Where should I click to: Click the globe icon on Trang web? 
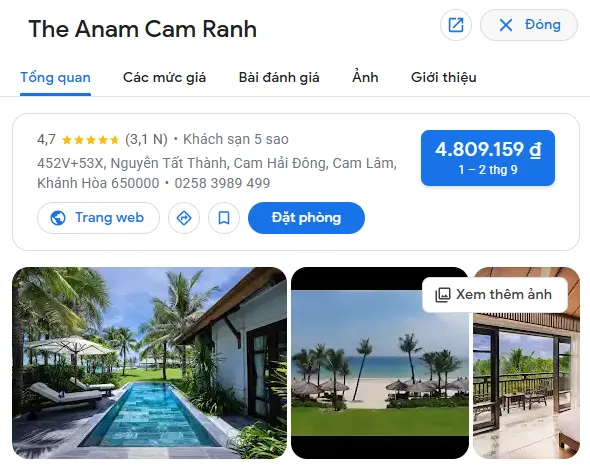58,218
